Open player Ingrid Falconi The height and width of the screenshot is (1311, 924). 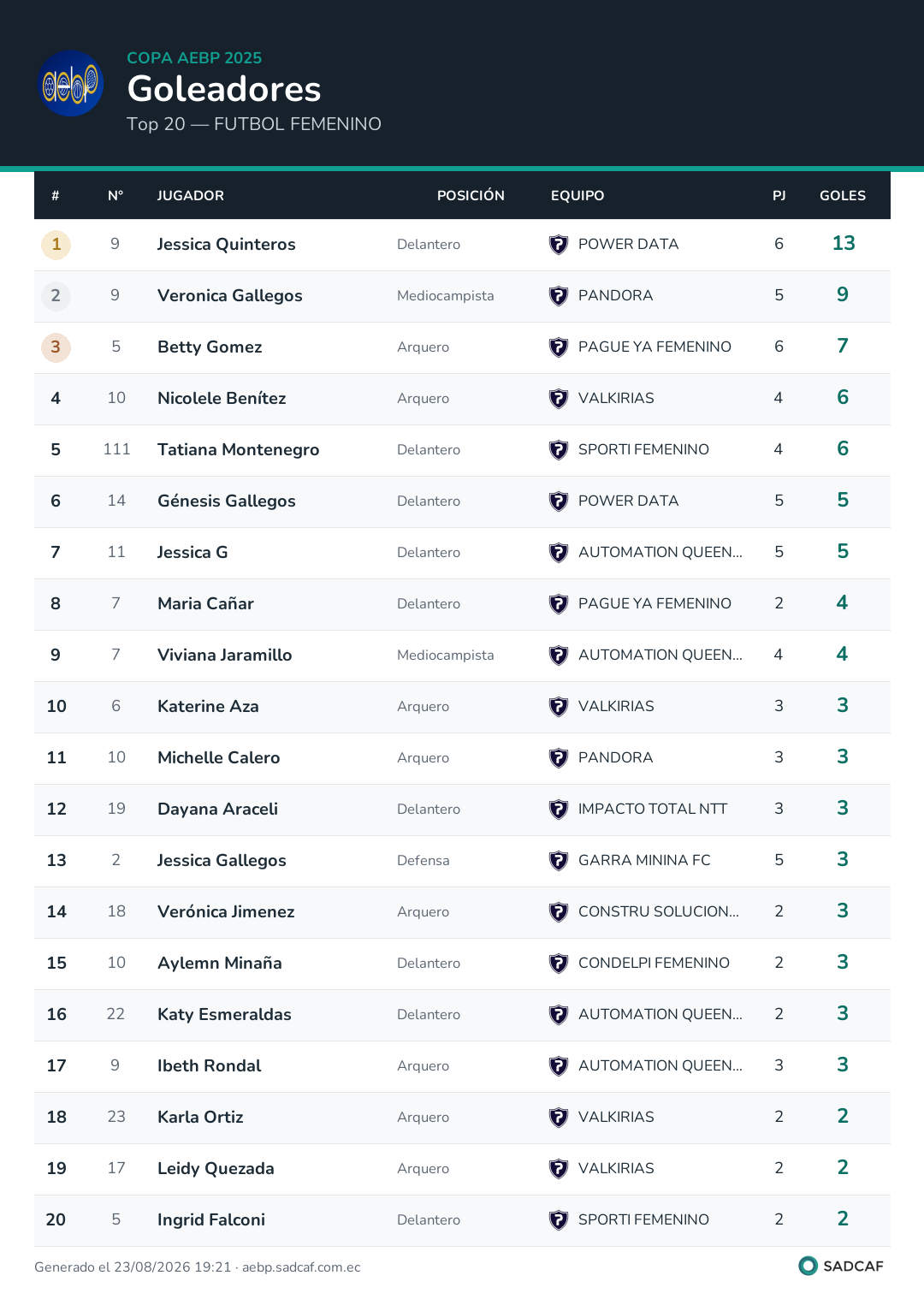(211, 1220)
